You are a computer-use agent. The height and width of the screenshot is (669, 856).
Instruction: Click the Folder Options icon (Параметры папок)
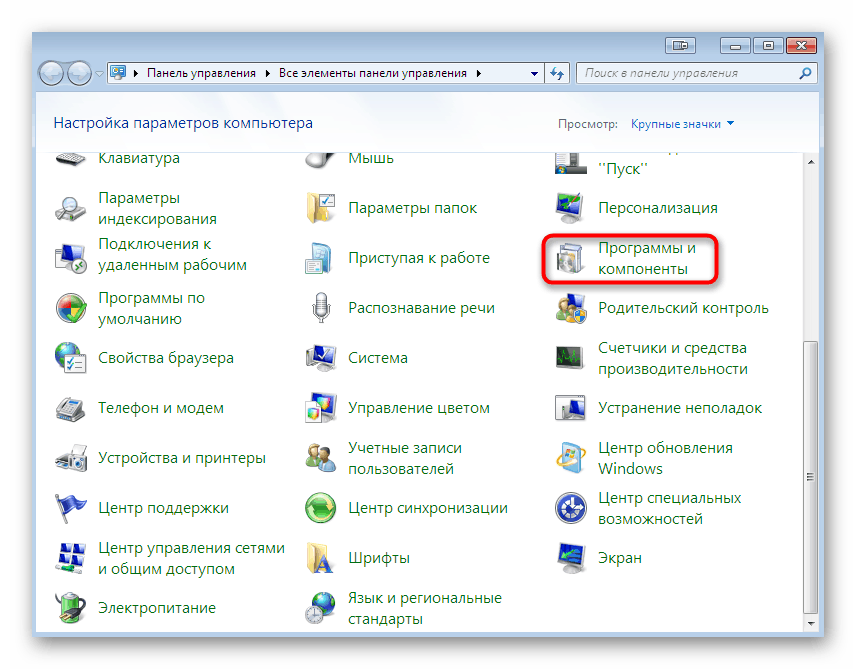click(x=320, y=209)
